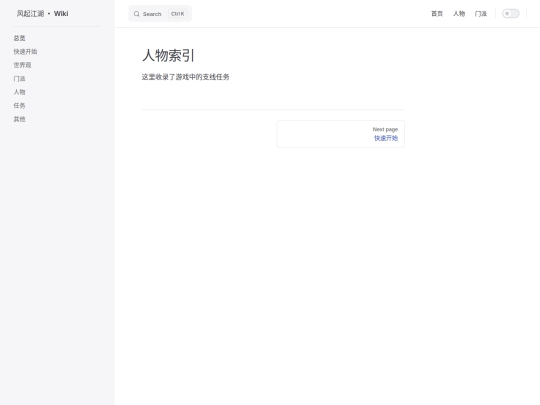Select 总览 in the sidebar

coord(19,38)
